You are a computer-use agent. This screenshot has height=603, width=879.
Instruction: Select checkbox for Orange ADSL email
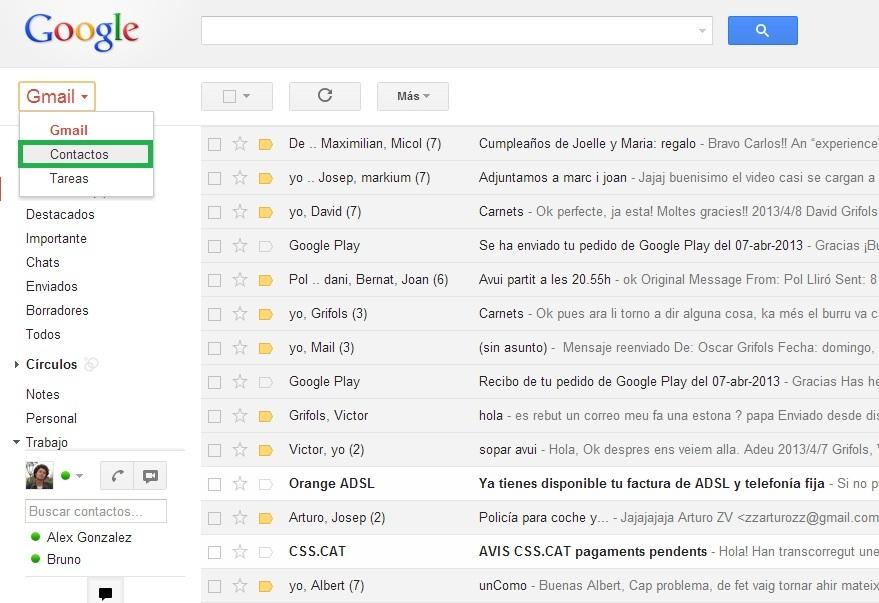click(214, 484)
